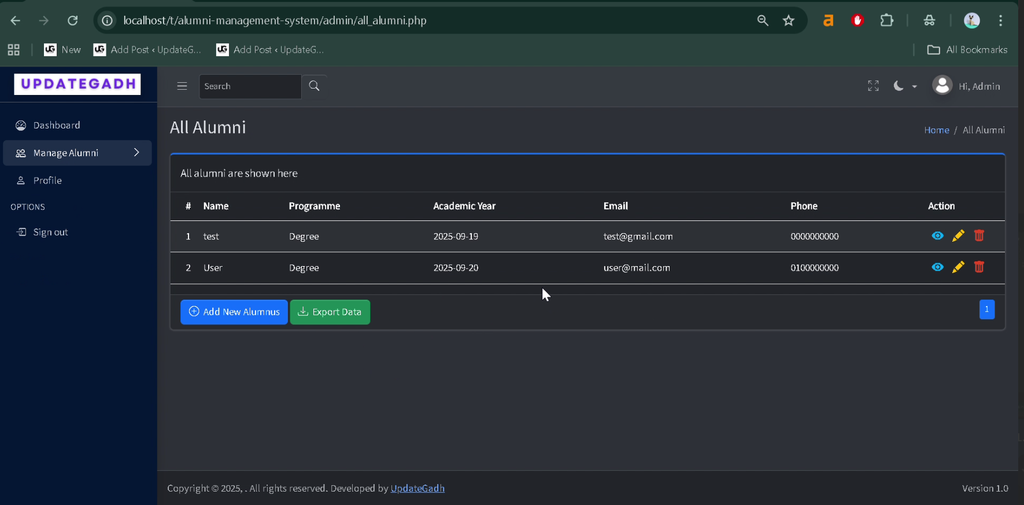The height and width of the screenshot is (505, 1024).
Task: Click the browser forward arrow
Action: tap(44, 21)
